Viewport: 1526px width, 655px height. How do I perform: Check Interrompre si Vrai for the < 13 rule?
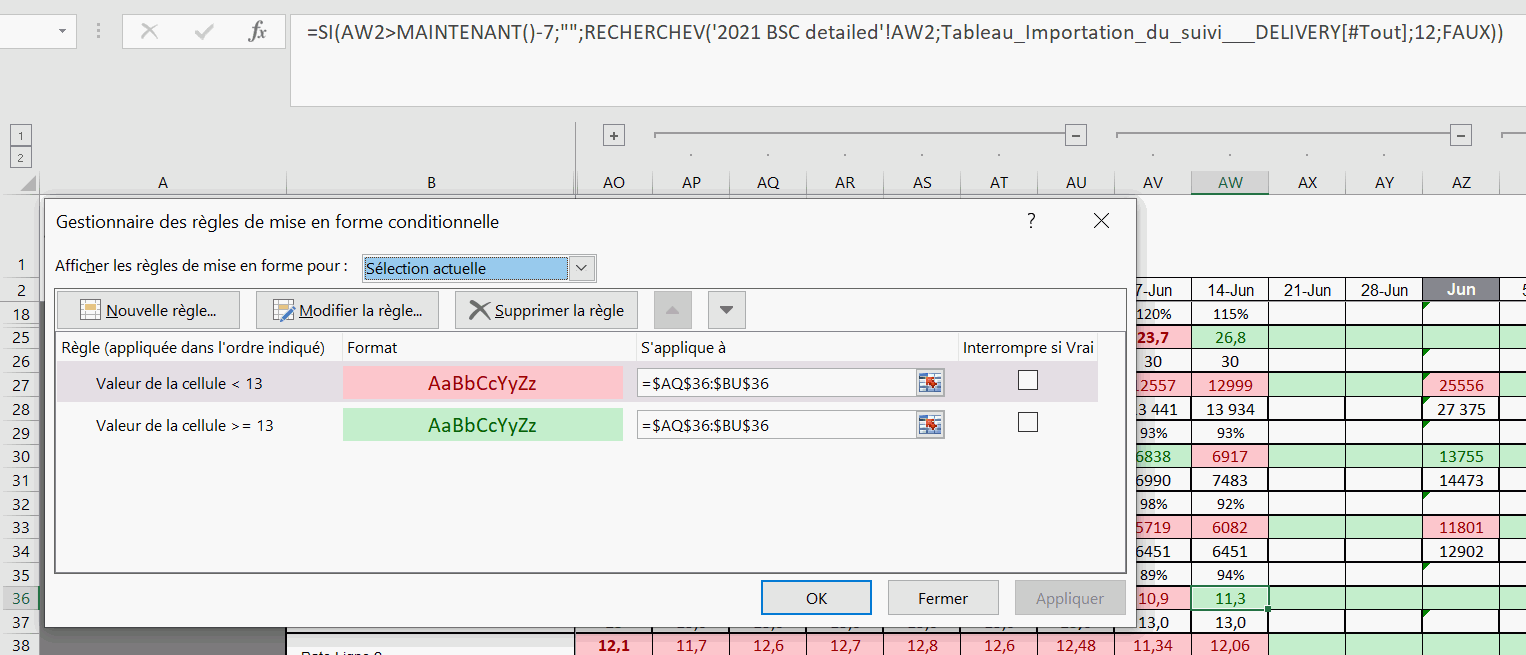coord(1027,380)
